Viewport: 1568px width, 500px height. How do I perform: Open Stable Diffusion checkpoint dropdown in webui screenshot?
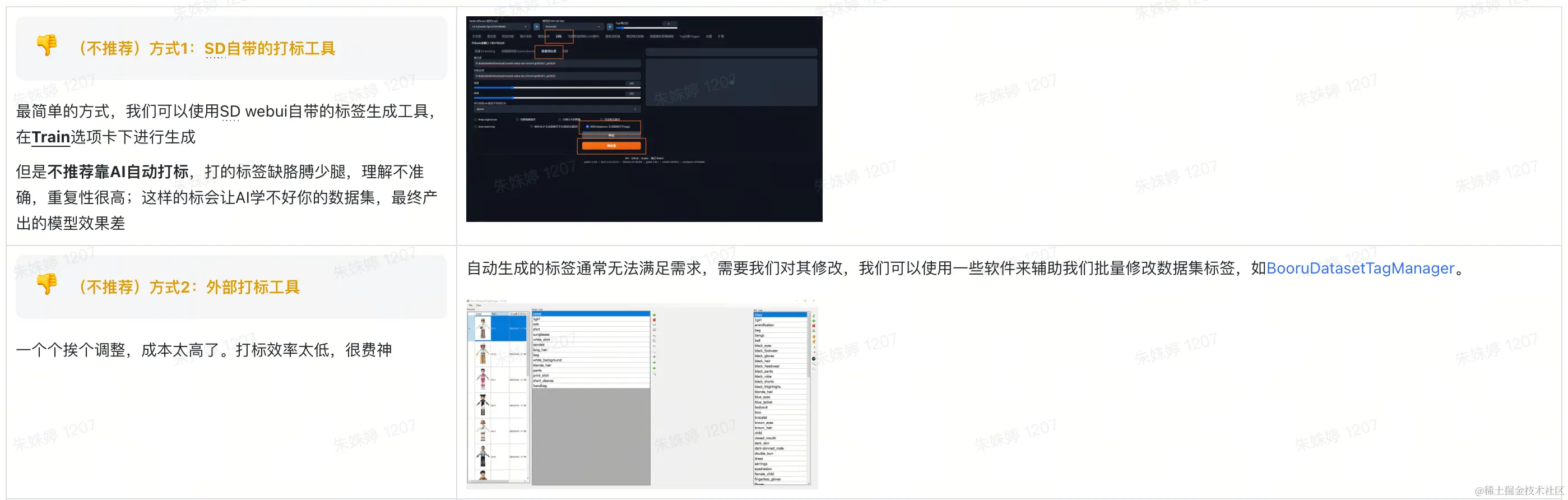[500, 27]
